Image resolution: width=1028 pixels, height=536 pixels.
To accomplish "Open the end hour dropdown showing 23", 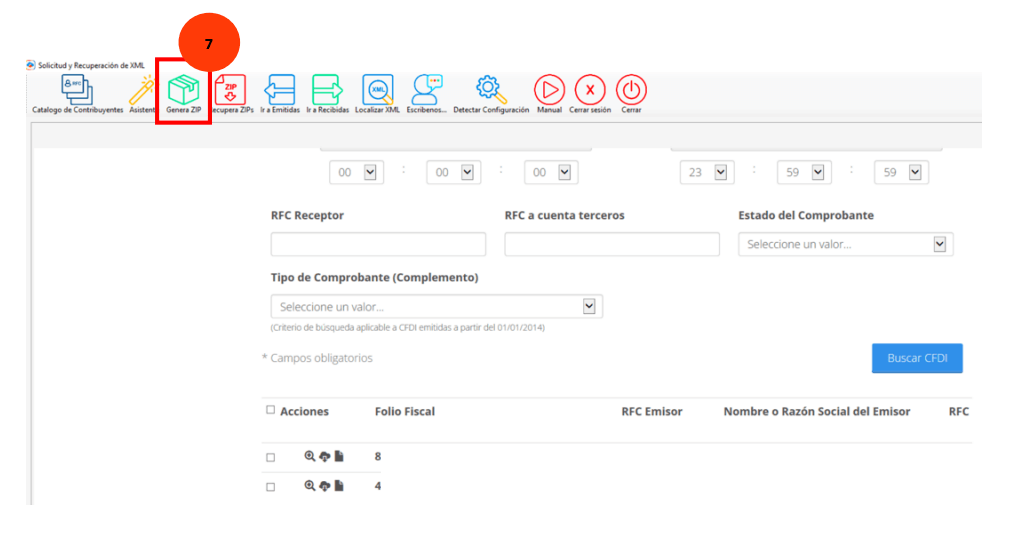I will (x=708, y=173).
